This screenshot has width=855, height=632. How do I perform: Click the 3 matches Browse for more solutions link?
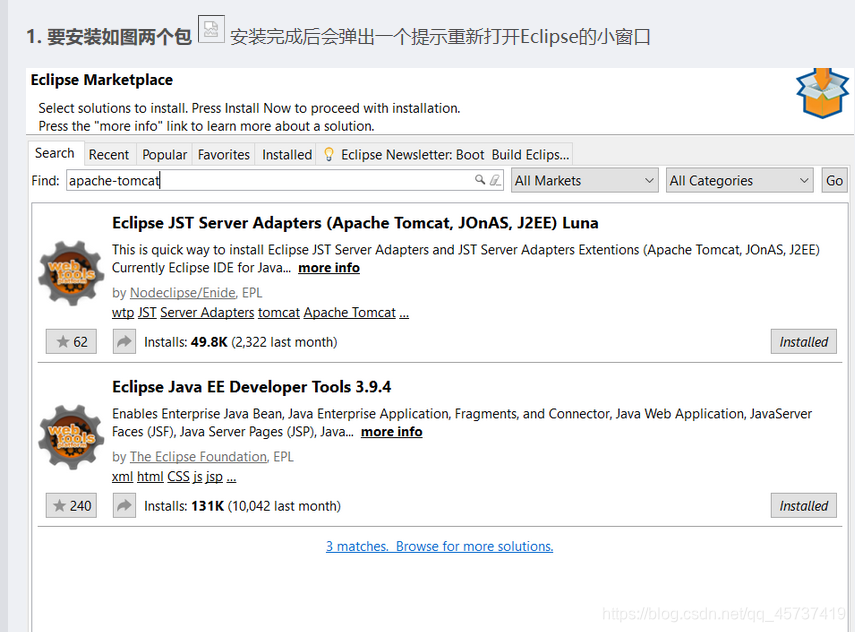(439, 546)
